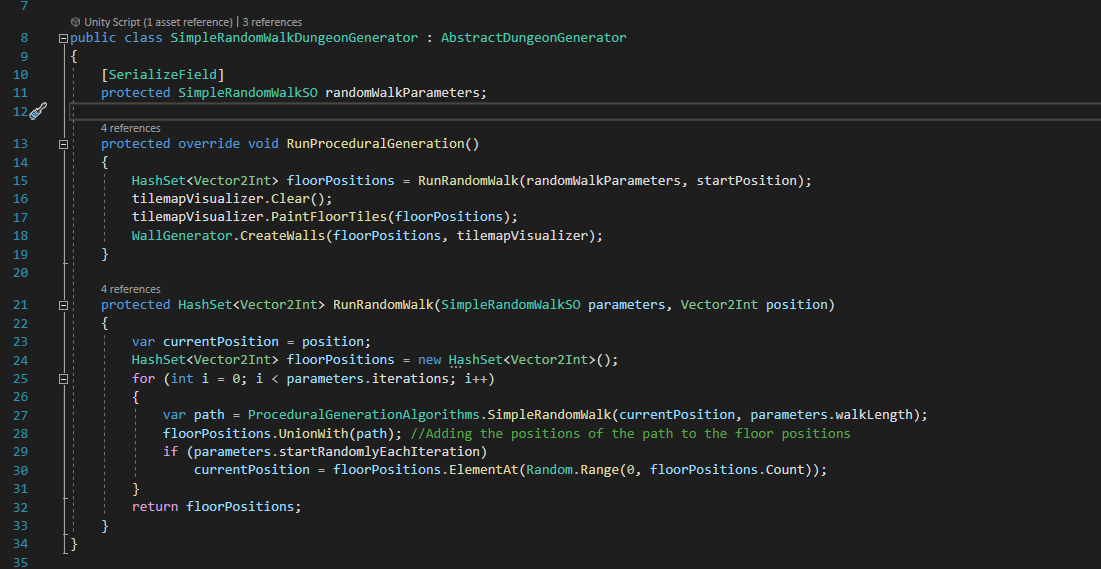The height and width of the screenshot is (569, 1101).
Task: Click the AbstractDungeonGenerator base class name
Action: tap(534, 38)
